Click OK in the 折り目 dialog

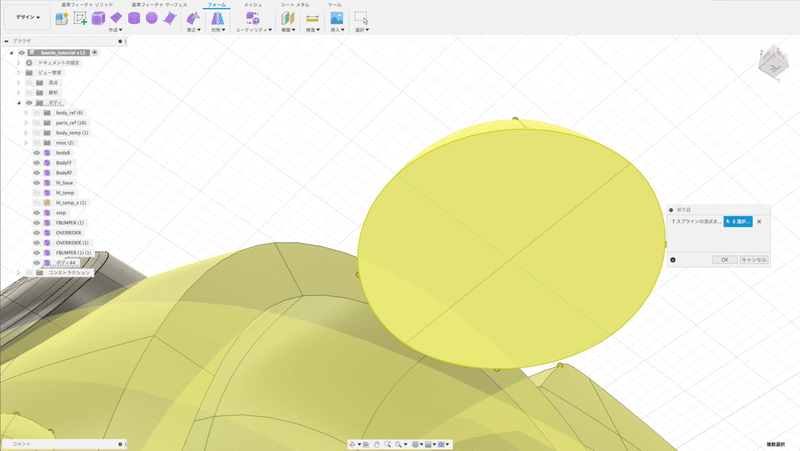click(x=724, y=260)
